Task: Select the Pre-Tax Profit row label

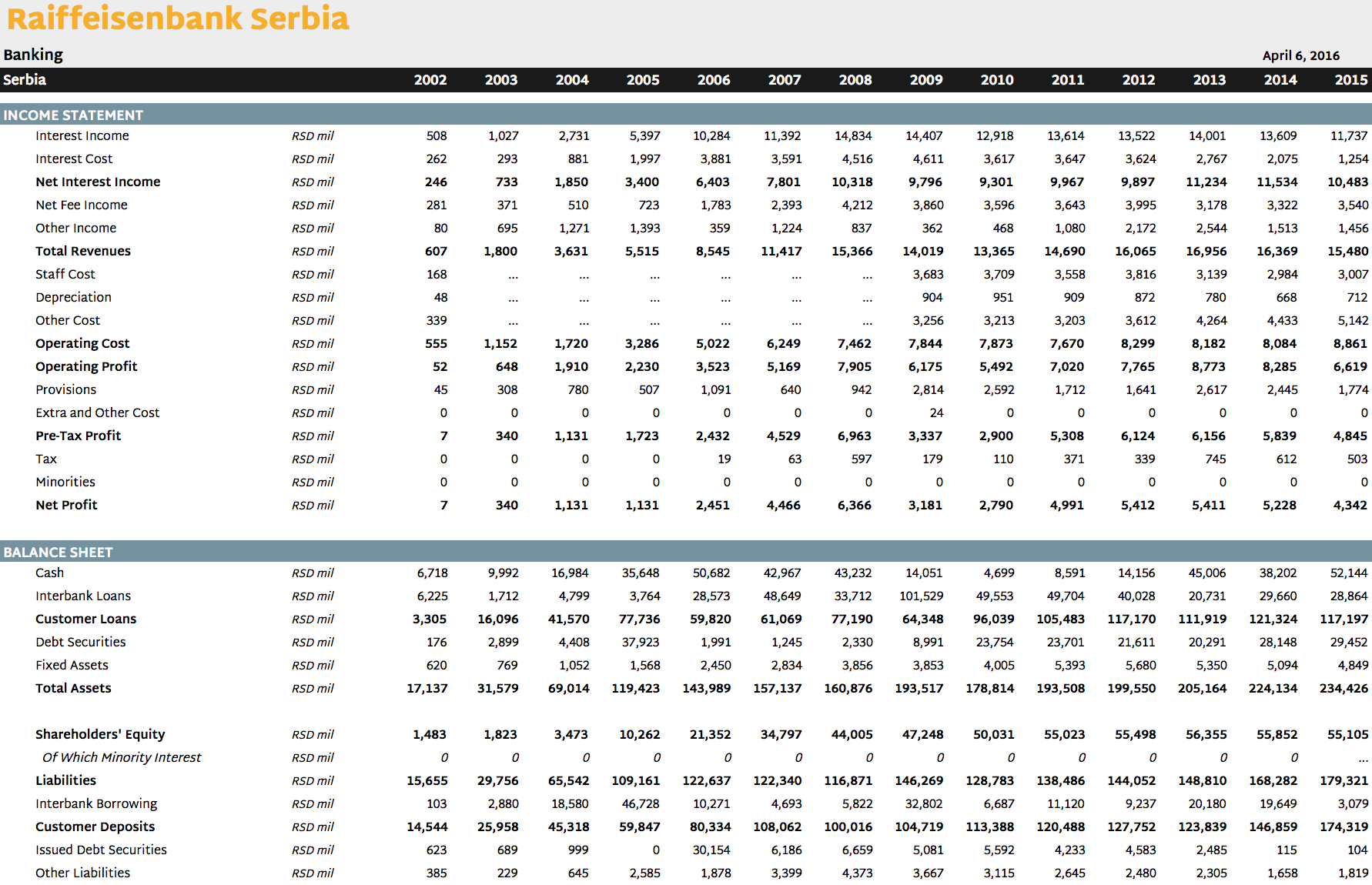Action: coord(78,436)
